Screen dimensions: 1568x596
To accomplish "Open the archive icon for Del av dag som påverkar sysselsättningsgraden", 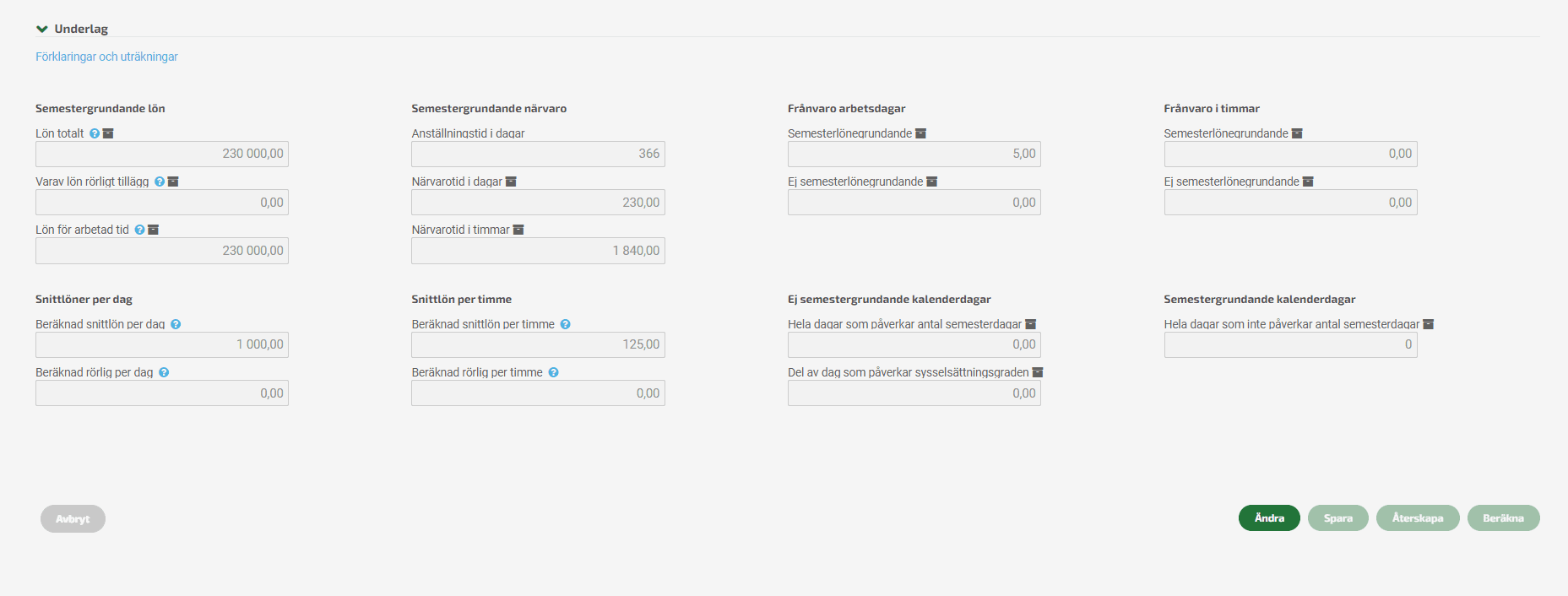I will pos(1038,372).
